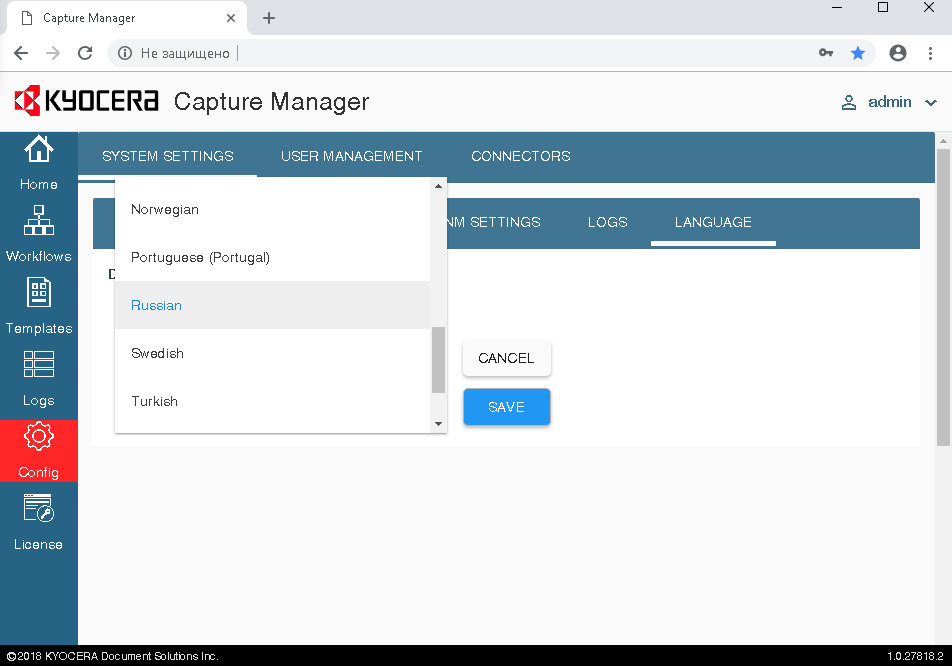
Task: Switch to User Management tab
Action: coord(352,156)
